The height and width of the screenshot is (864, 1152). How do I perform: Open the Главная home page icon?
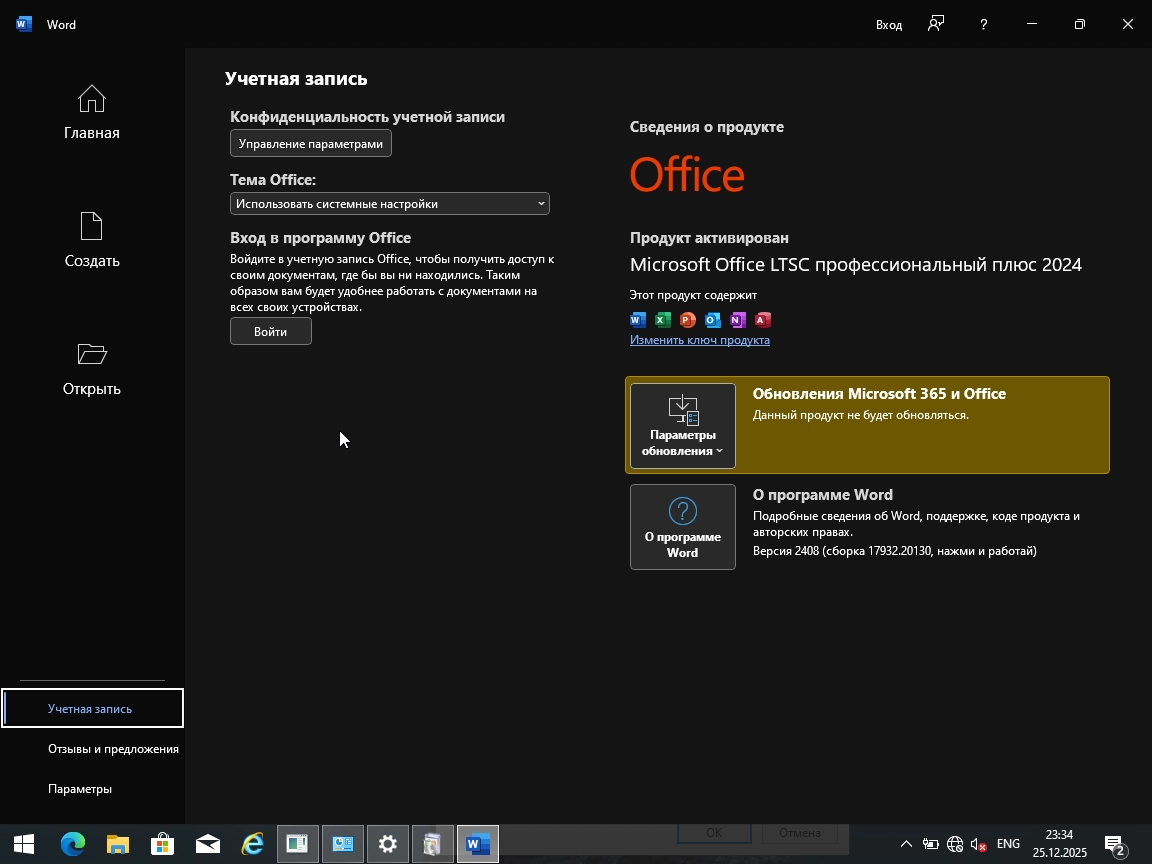pos(91,100)
